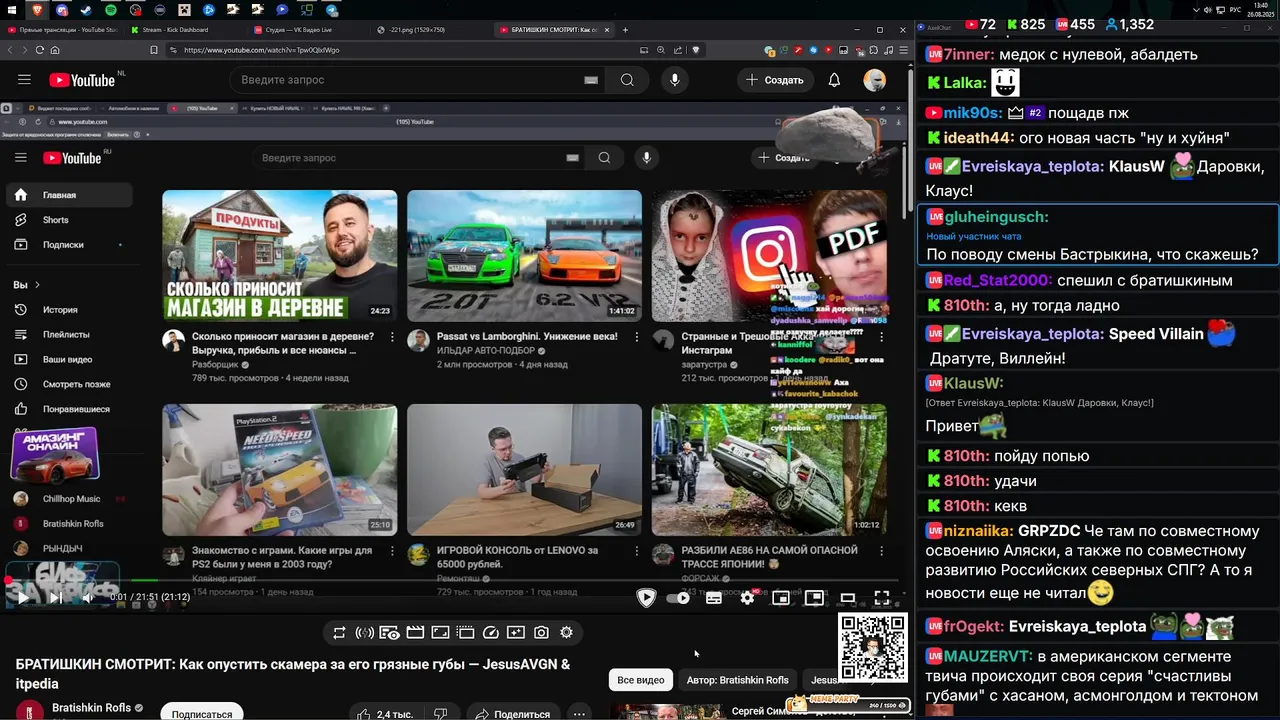Open the YouTube notifications bell
The height and width of the screenshot is (720, 1280).
[834, 80]
